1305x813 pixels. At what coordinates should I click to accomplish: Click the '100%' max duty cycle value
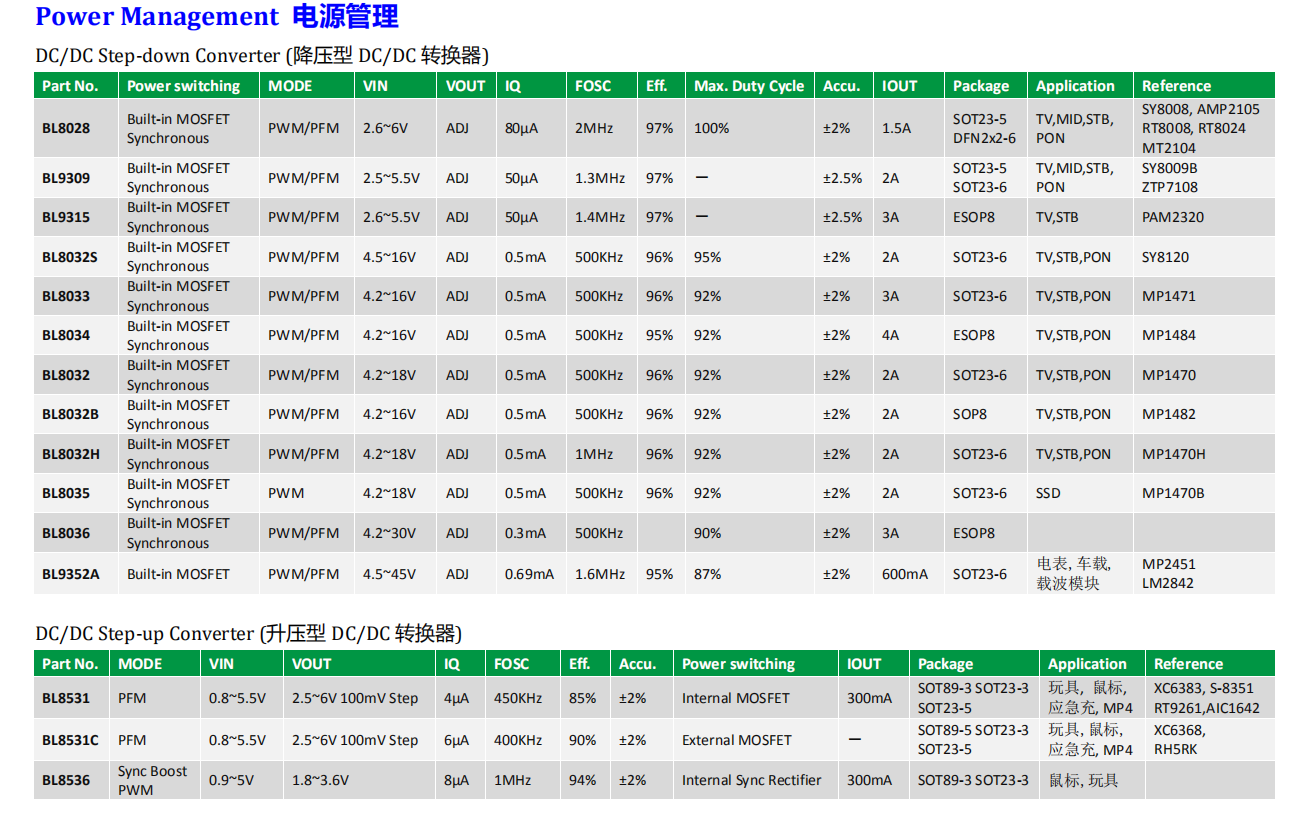(711, 128)
